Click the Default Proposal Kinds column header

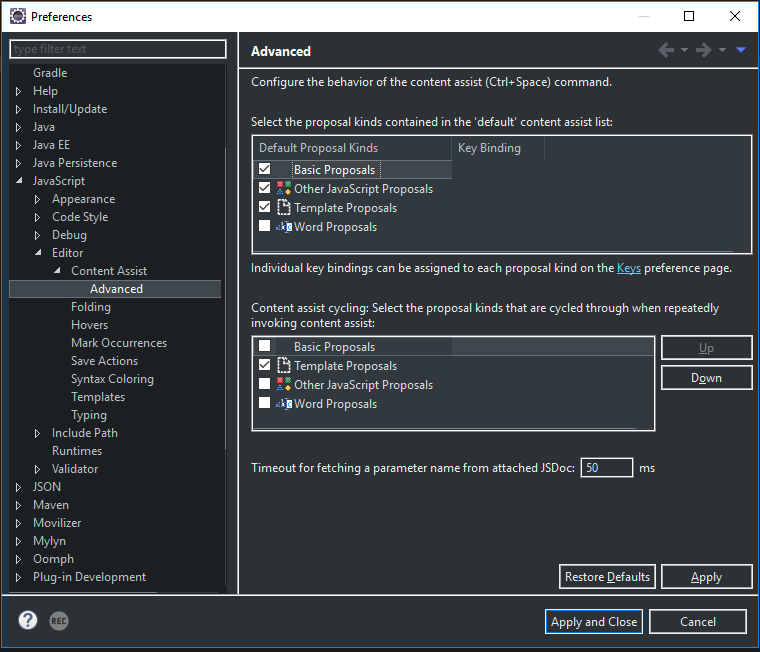[x=352, y=148]
